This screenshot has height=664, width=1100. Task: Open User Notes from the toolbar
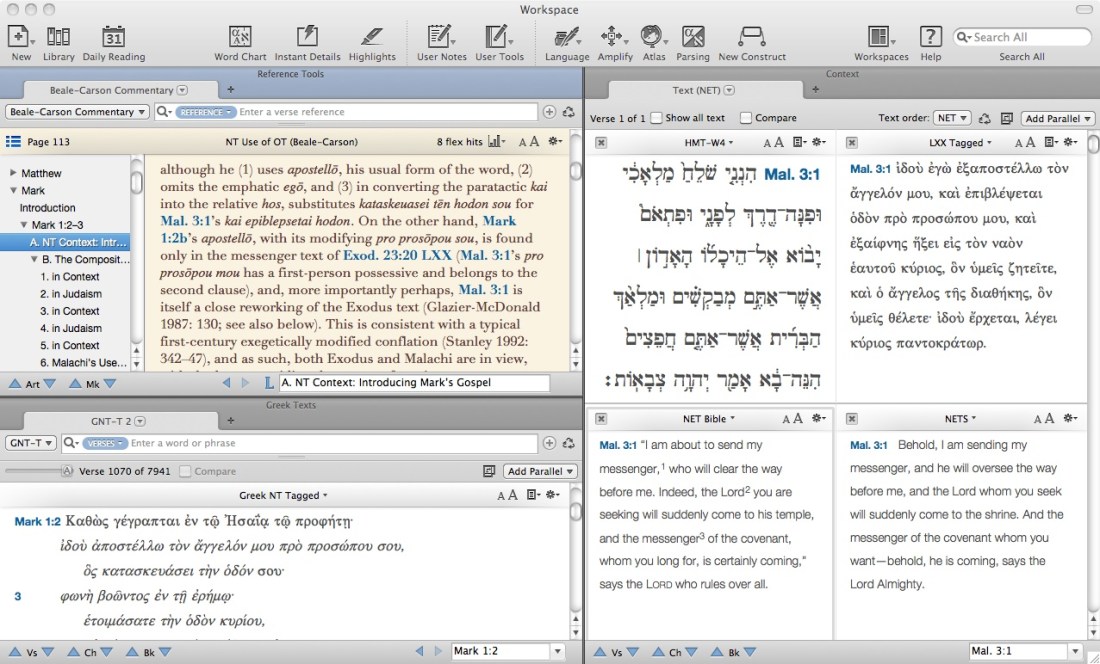[x=440, y=38]
